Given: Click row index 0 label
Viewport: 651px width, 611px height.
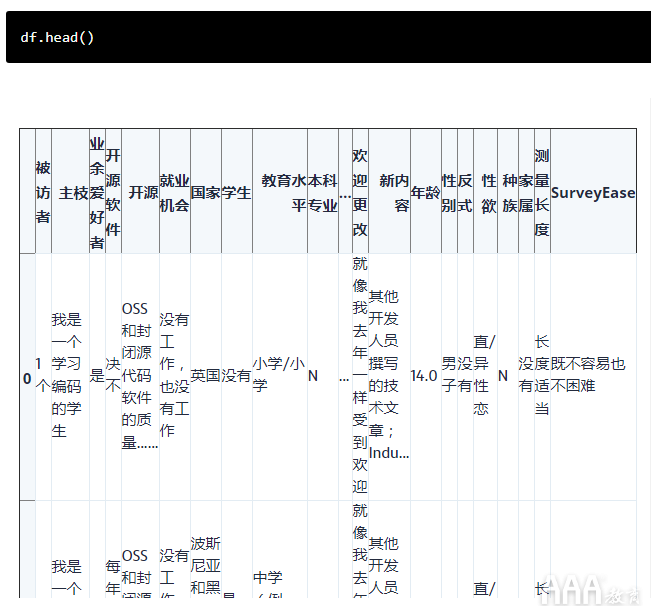Looking at the screenshot, I should (27, 377).
